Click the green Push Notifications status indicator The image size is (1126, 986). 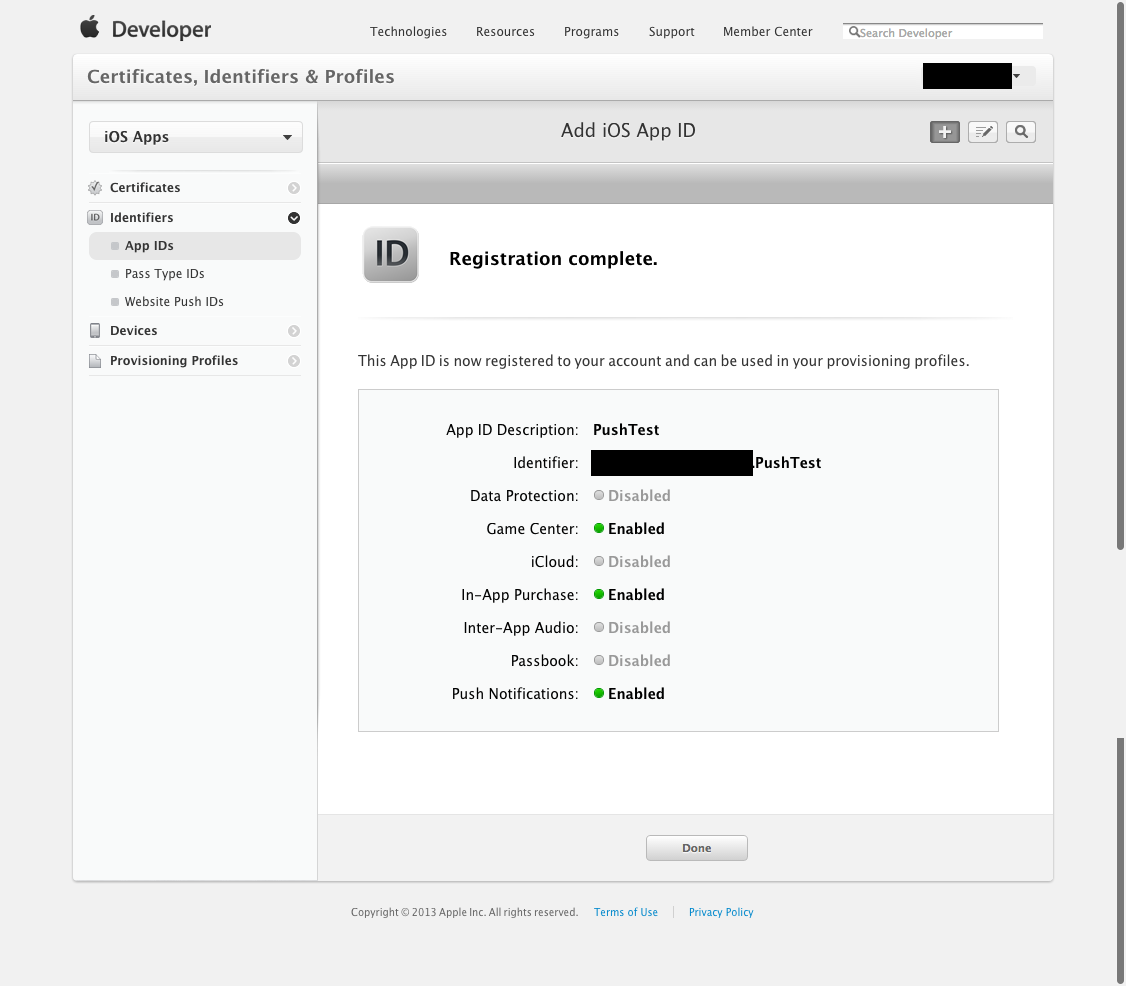click(599, 694)
